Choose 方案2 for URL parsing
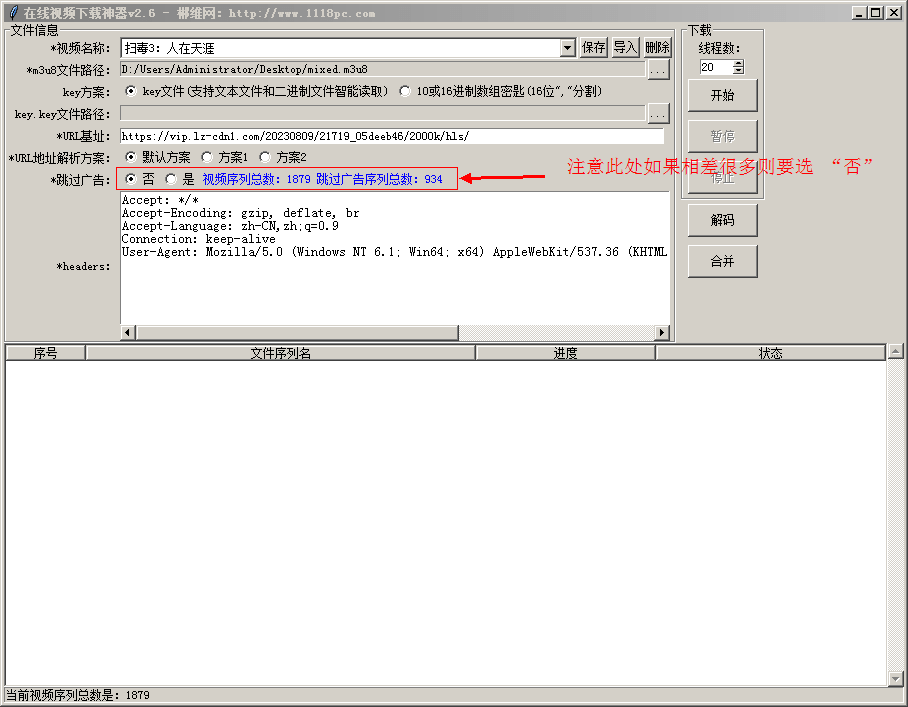The height and width of the screenshot is (707, 908). (265, 157)
